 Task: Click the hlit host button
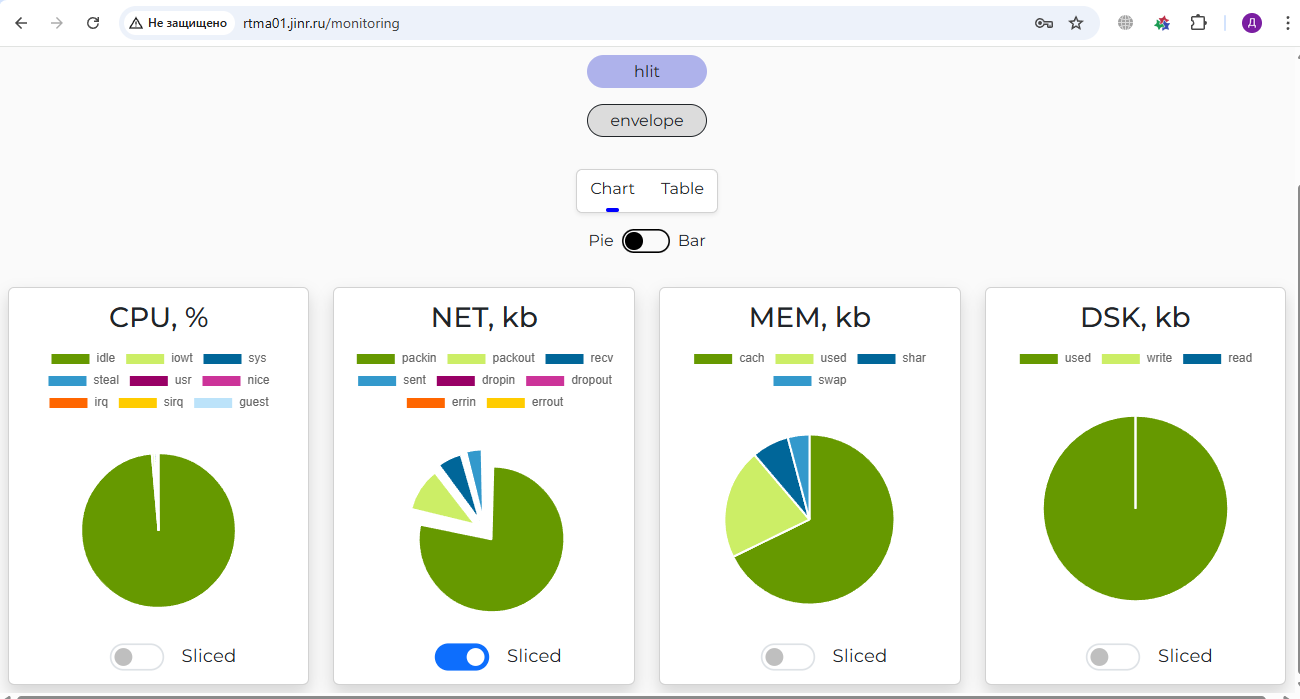[x=647, y=72]
